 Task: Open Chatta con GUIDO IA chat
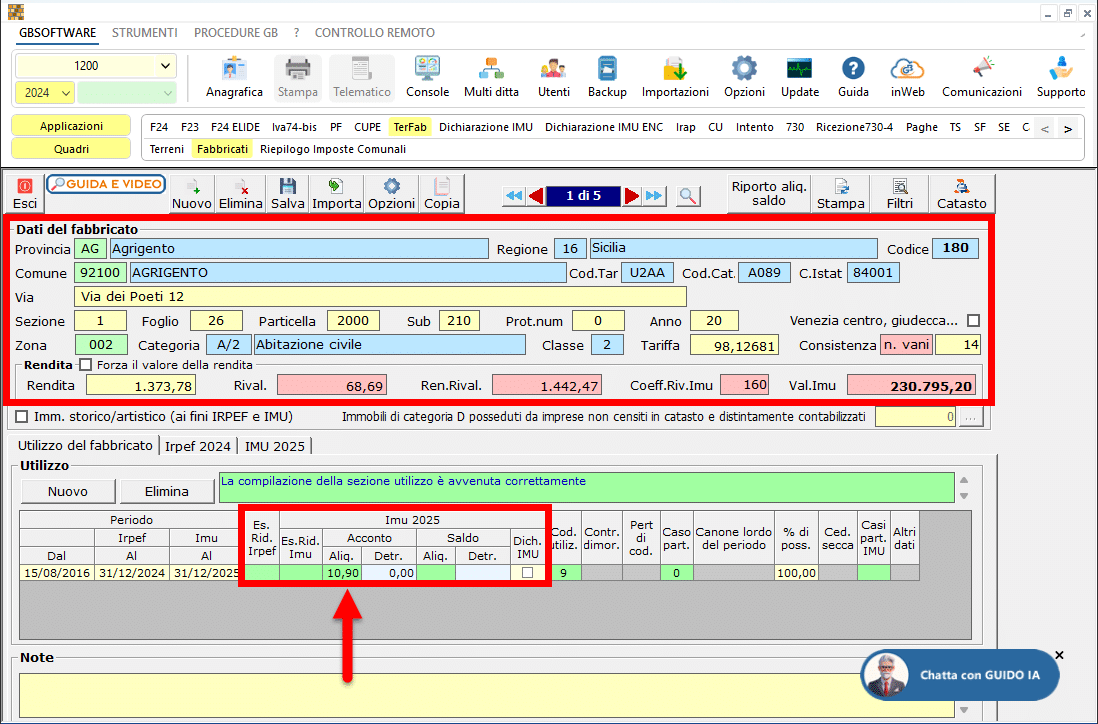pyautogui.click(x=960, y=675)
